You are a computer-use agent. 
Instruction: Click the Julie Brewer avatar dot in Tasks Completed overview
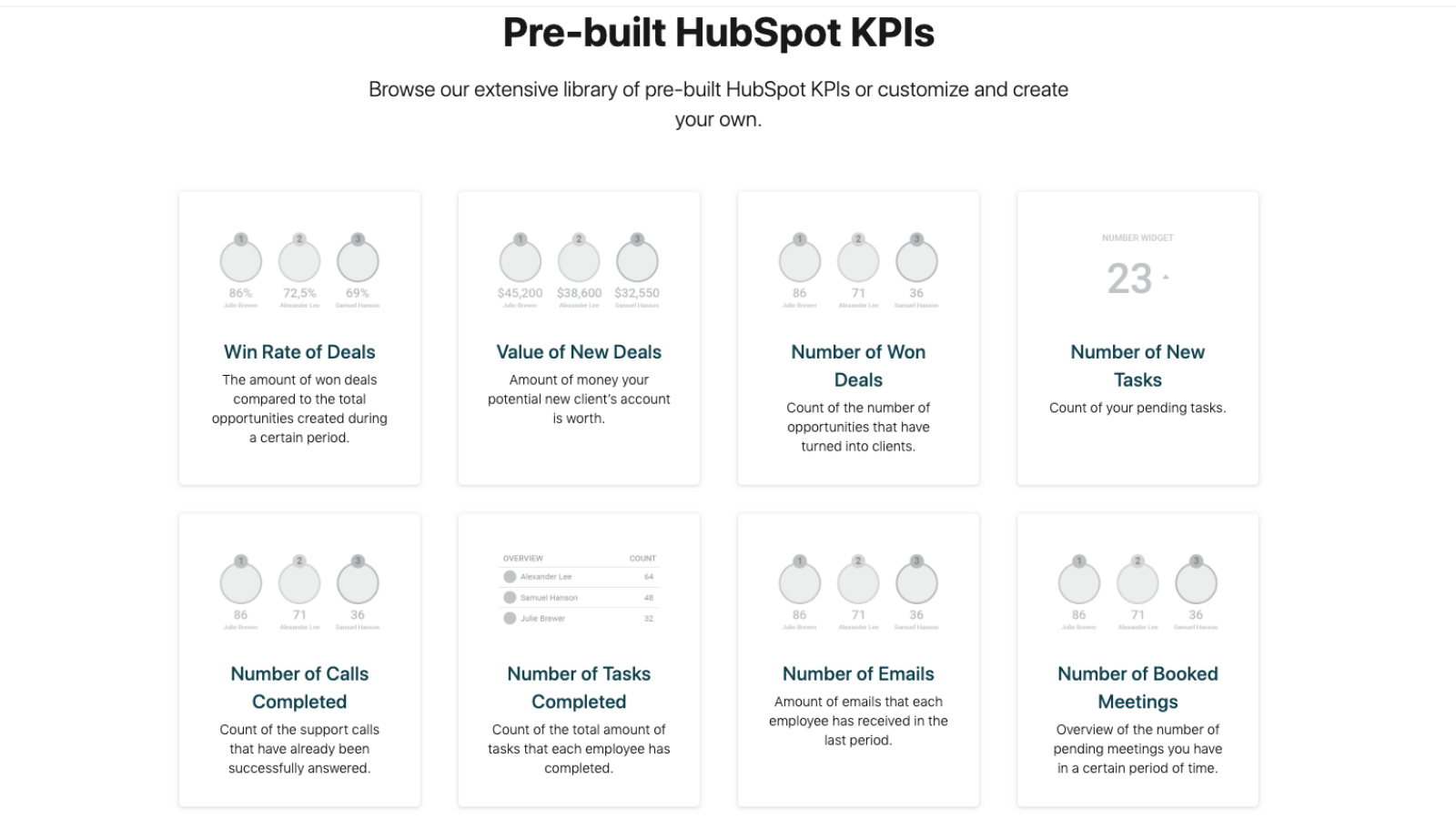(509, 618)
